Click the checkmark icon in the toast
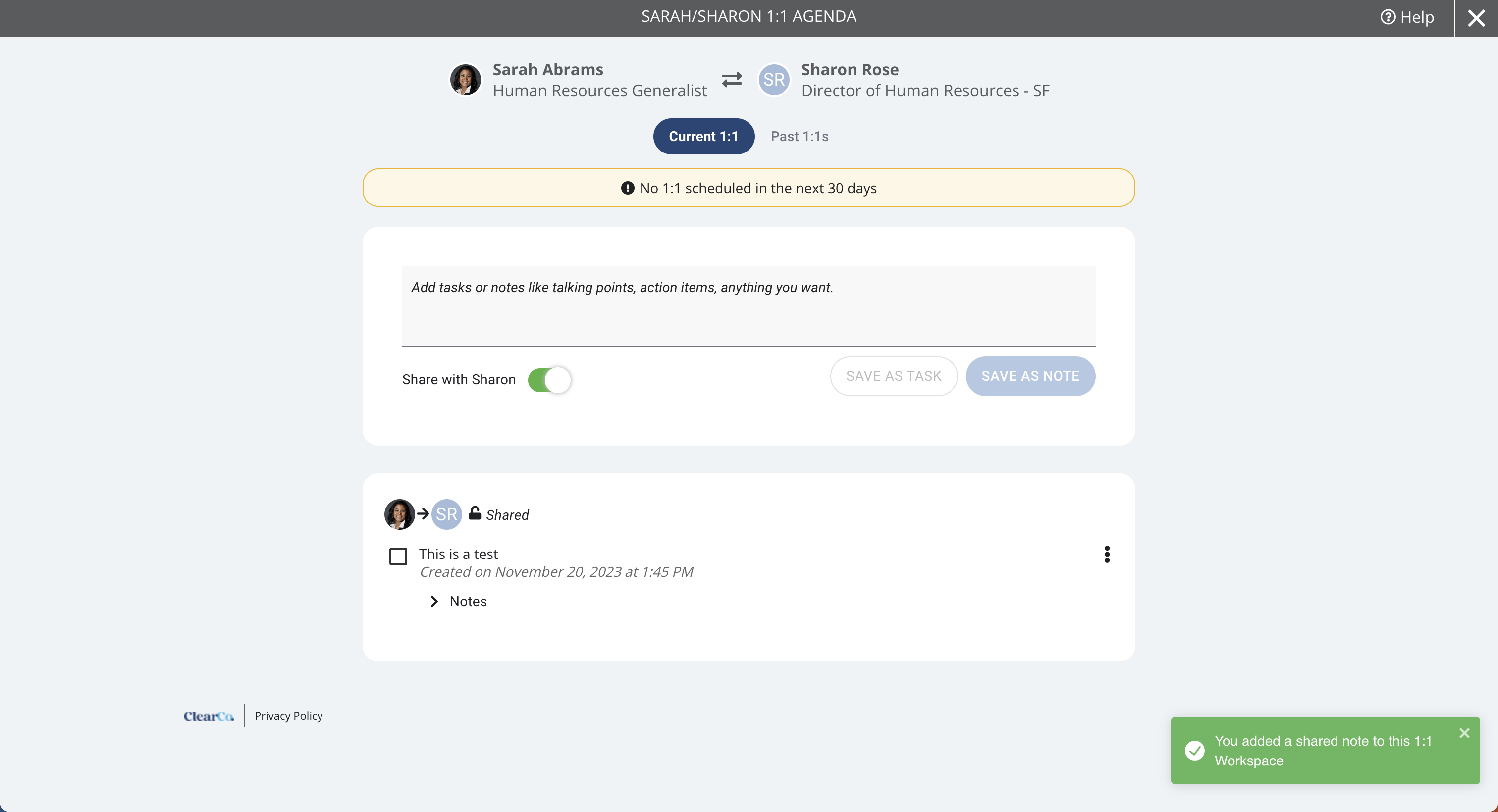 [1194, 751]
